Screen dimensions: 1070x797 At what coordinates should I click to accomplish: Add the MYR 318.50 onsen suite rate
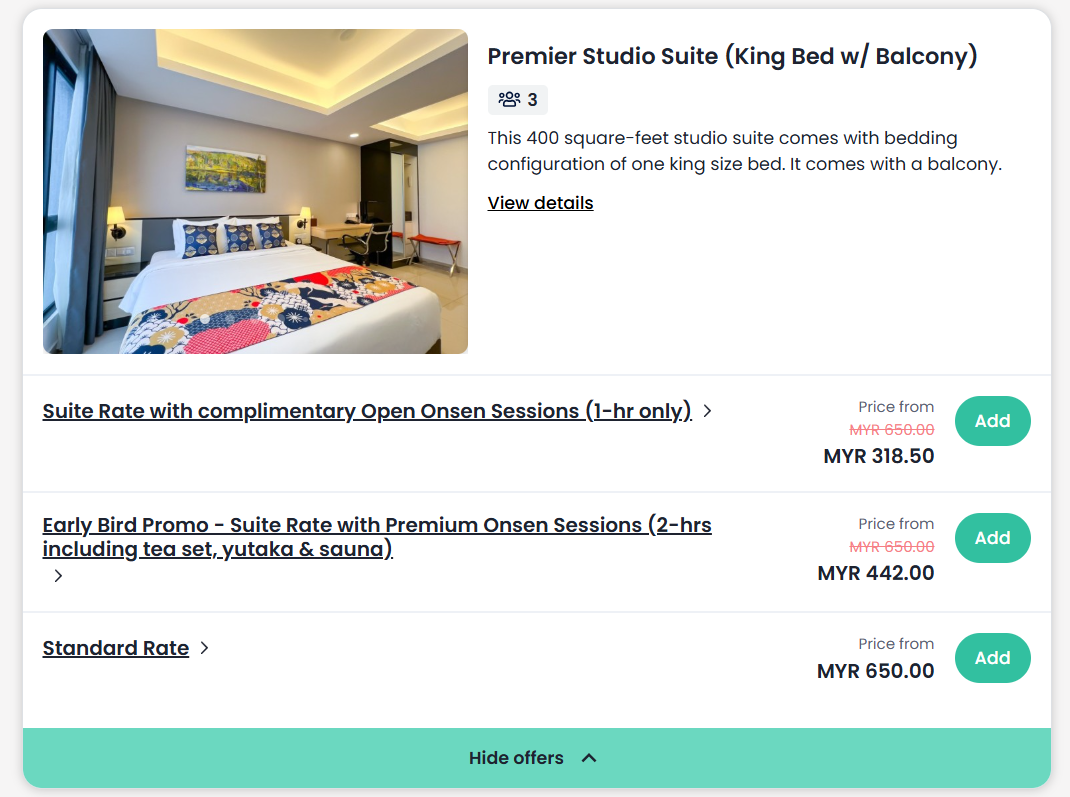tap(992, 421)
